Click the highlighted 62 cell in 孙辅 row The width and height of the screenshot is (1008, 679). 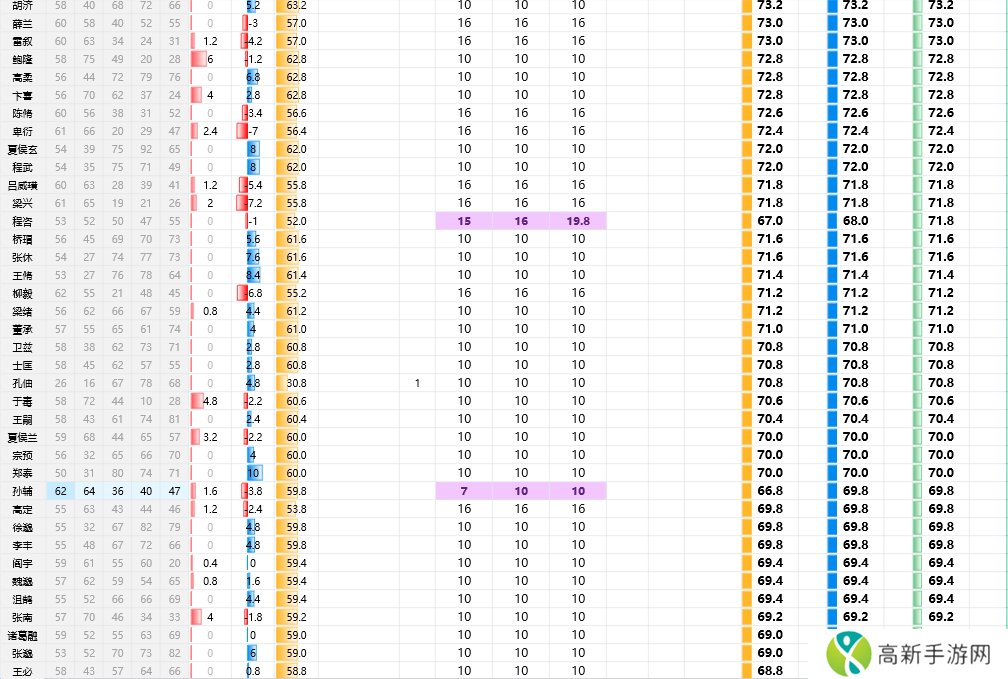[x=61, y=491]
